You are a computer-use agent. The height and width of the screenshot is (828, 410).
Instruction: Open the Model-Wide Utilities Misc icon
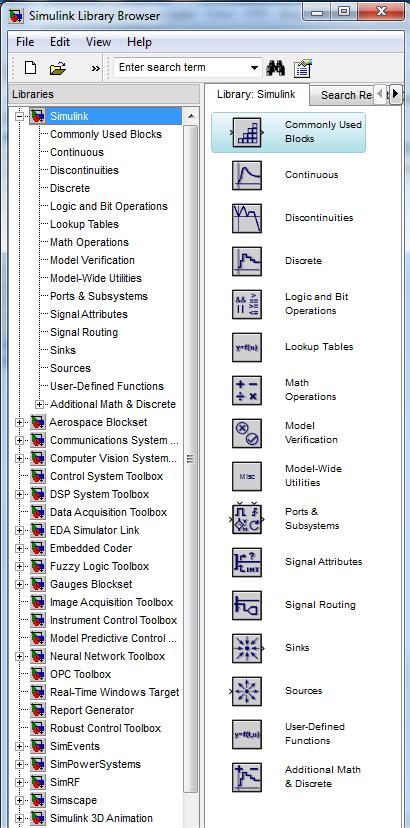pos(247,476)
